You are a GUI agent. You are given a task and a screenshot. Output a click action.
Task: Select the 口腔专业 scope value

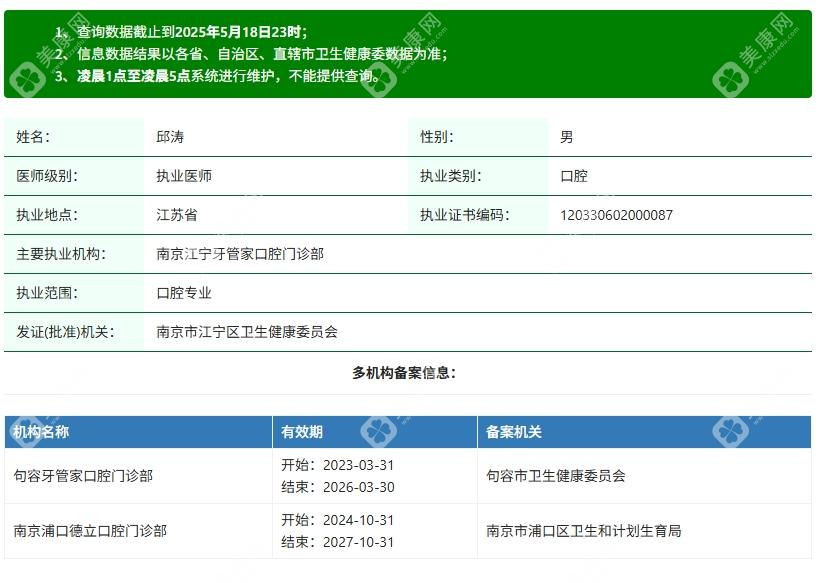pos(183,293)
